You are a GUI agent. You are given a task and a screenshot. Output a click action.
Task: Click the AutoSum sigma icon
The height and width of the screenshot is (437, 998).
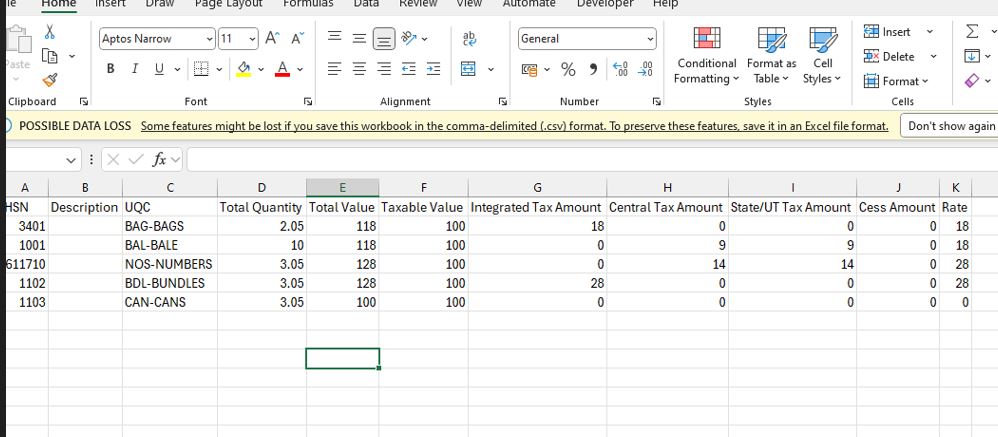click(x=967, y=32)
